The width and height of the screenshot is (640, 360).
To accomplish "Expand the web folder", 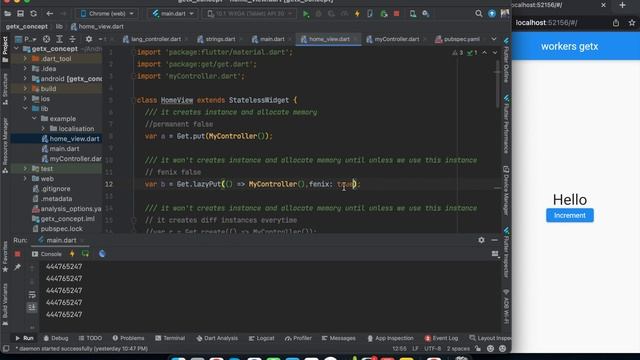I will (25, 179).
